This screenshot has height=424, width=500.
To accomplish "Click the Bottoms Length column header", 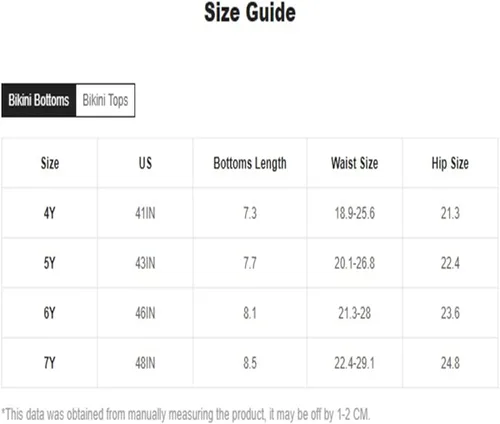I will coord(250,164).
